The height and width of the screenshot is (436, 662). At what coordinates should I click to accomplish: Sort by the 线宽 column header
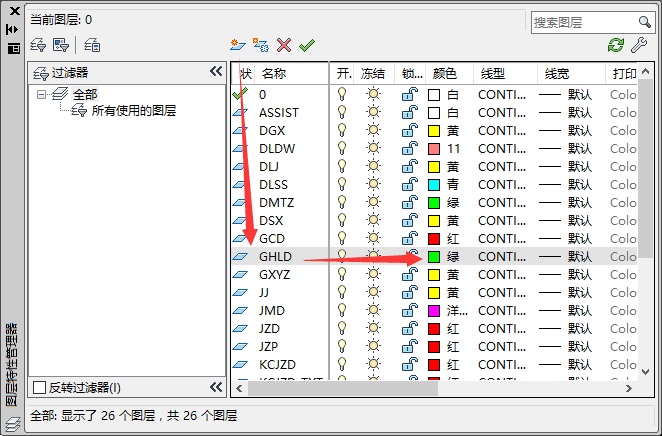556,74
